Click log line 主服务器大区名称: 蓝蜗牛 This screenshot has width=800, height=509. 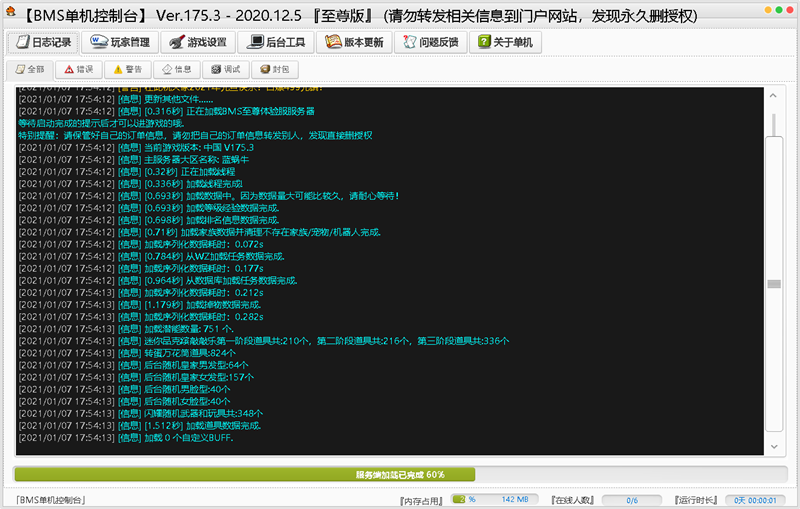pos(134,160)
